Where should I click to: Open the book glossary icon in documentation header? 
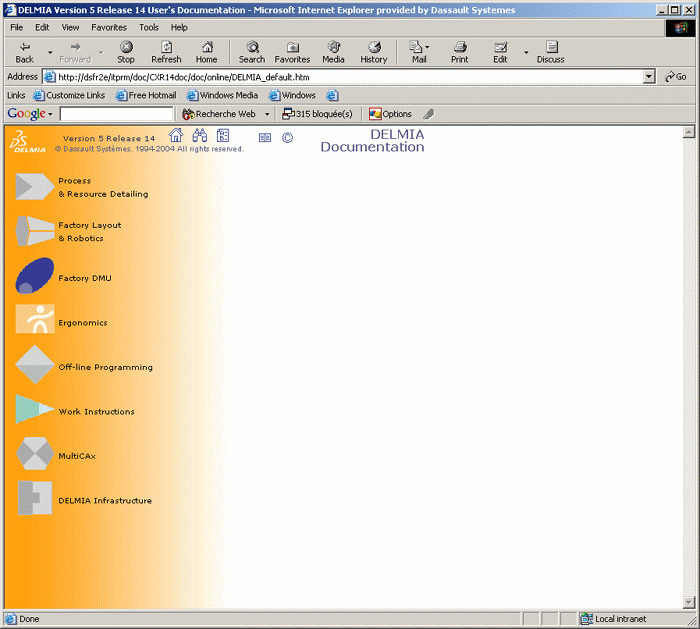pos(265,137)
